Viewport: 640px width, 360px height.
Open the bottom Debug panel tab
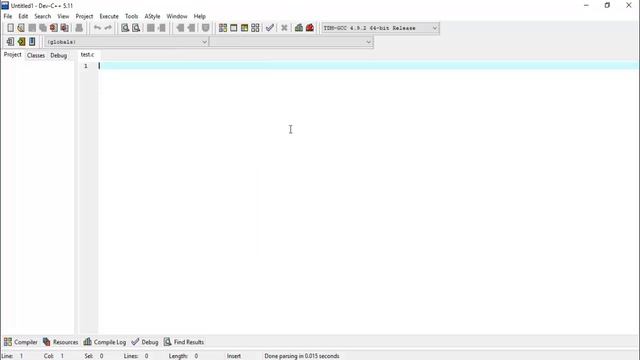point(145,342)
